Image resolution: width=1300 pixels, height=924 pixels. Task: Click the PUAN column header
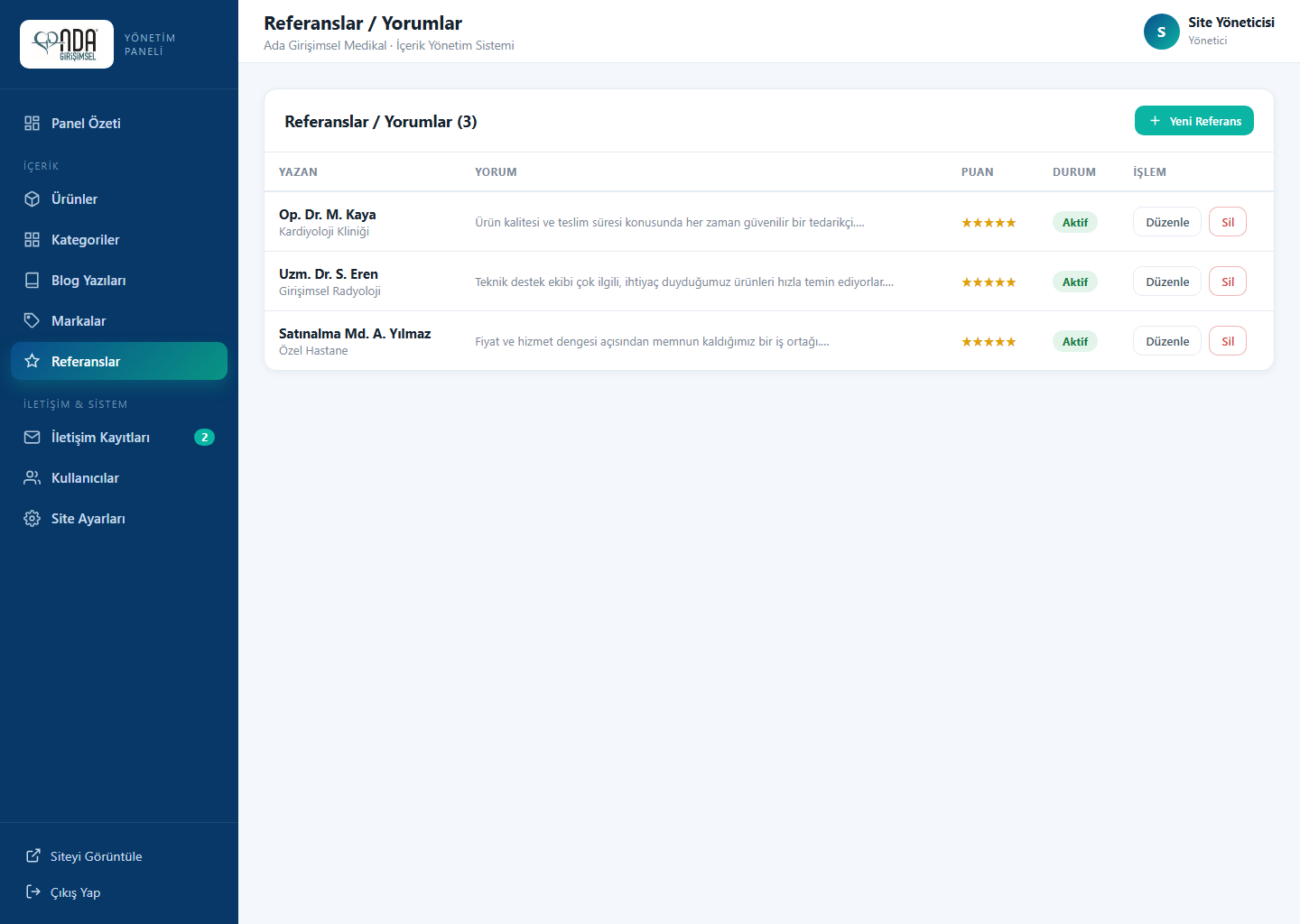point(977,172)
